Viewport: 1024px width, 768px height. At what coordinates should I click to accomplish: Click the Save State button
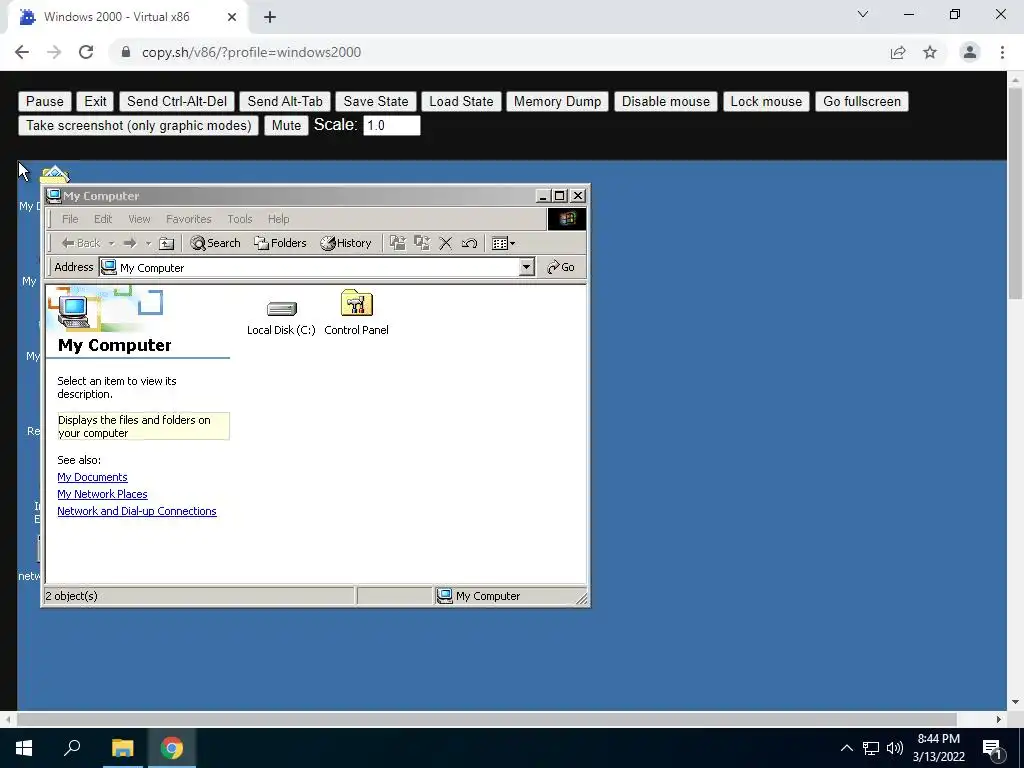click(x=376, y=101)
